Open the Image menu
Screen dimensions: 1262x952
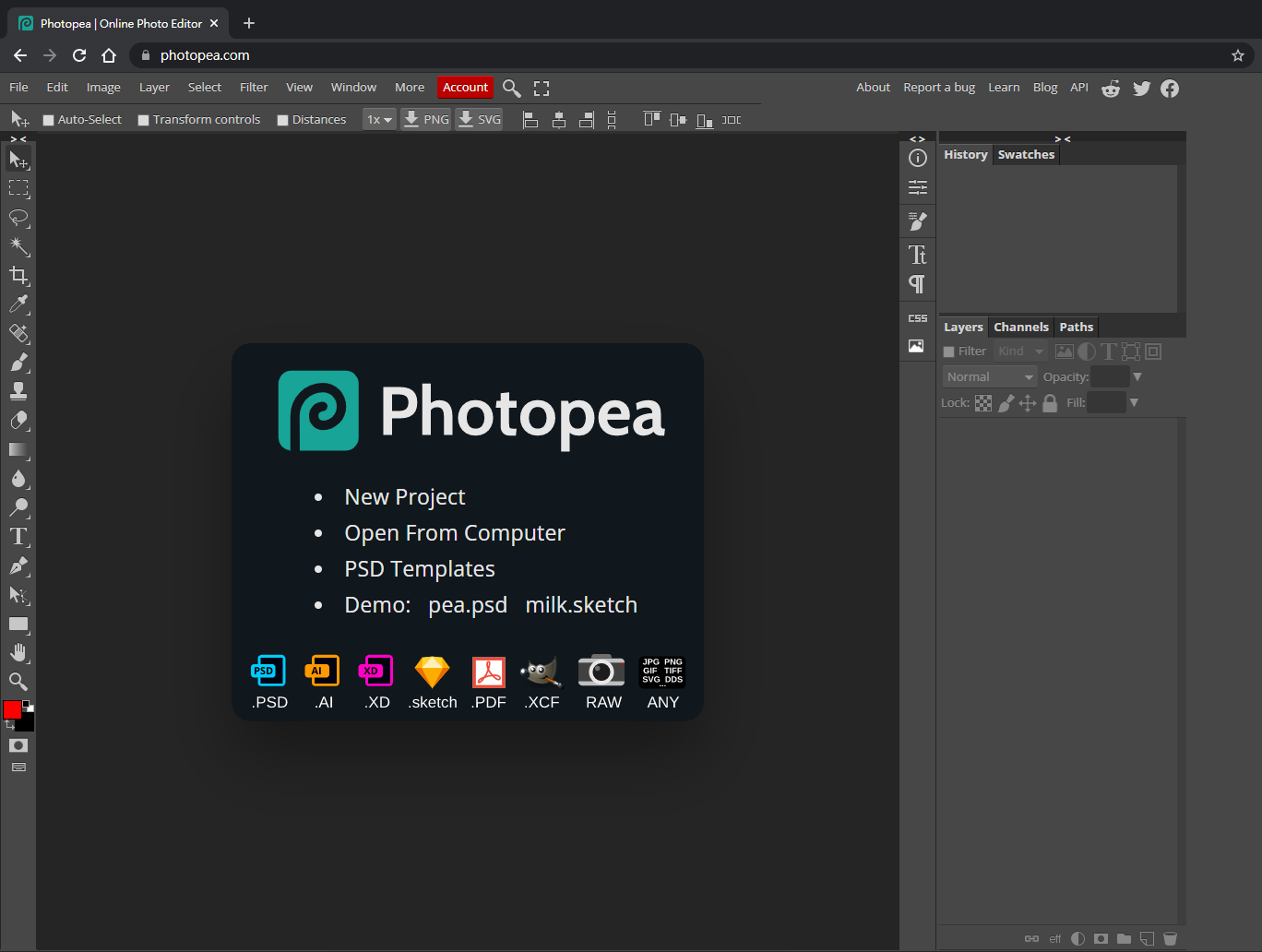point(103,88)
